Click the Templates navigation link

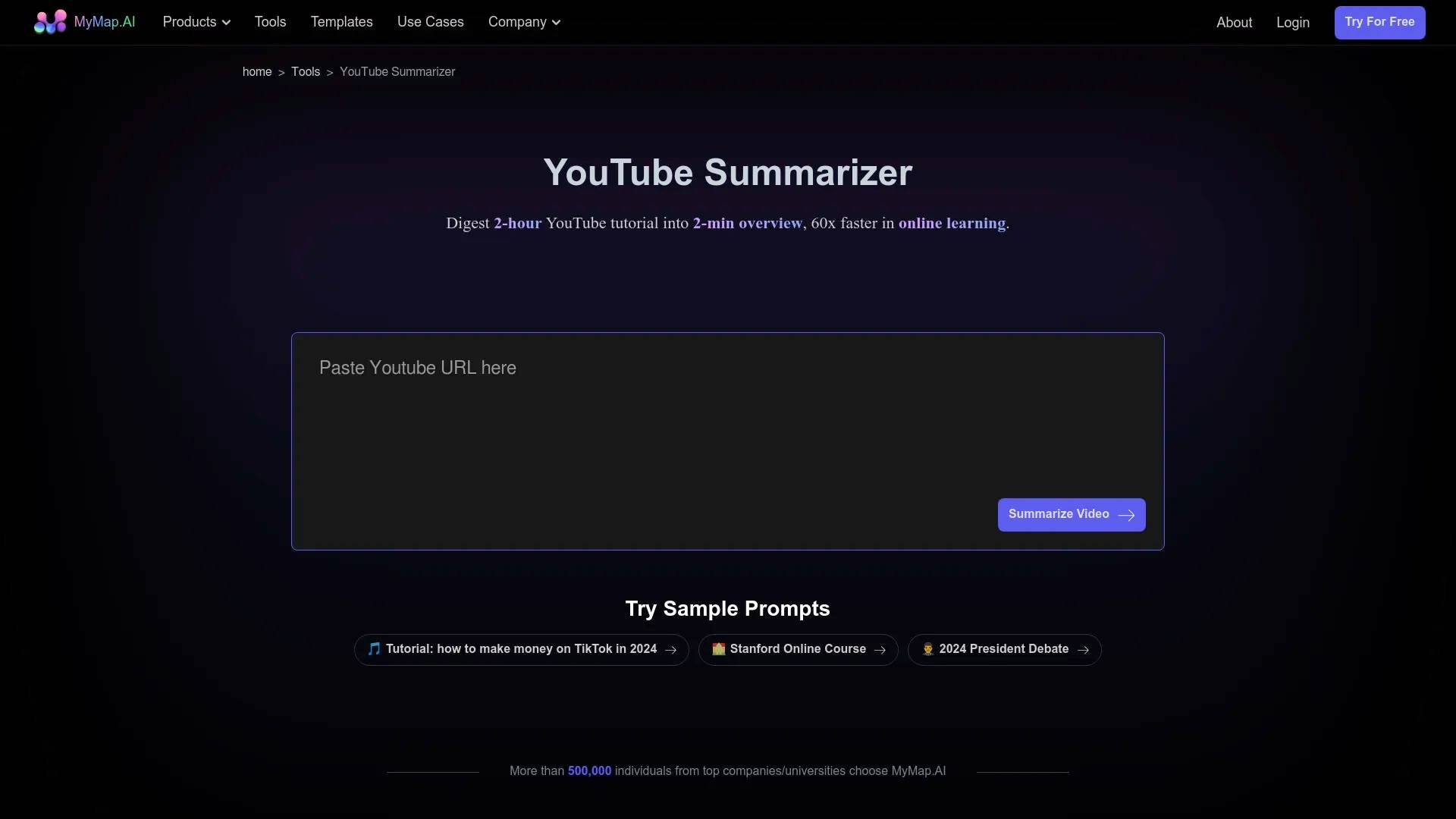coord(341,22)
